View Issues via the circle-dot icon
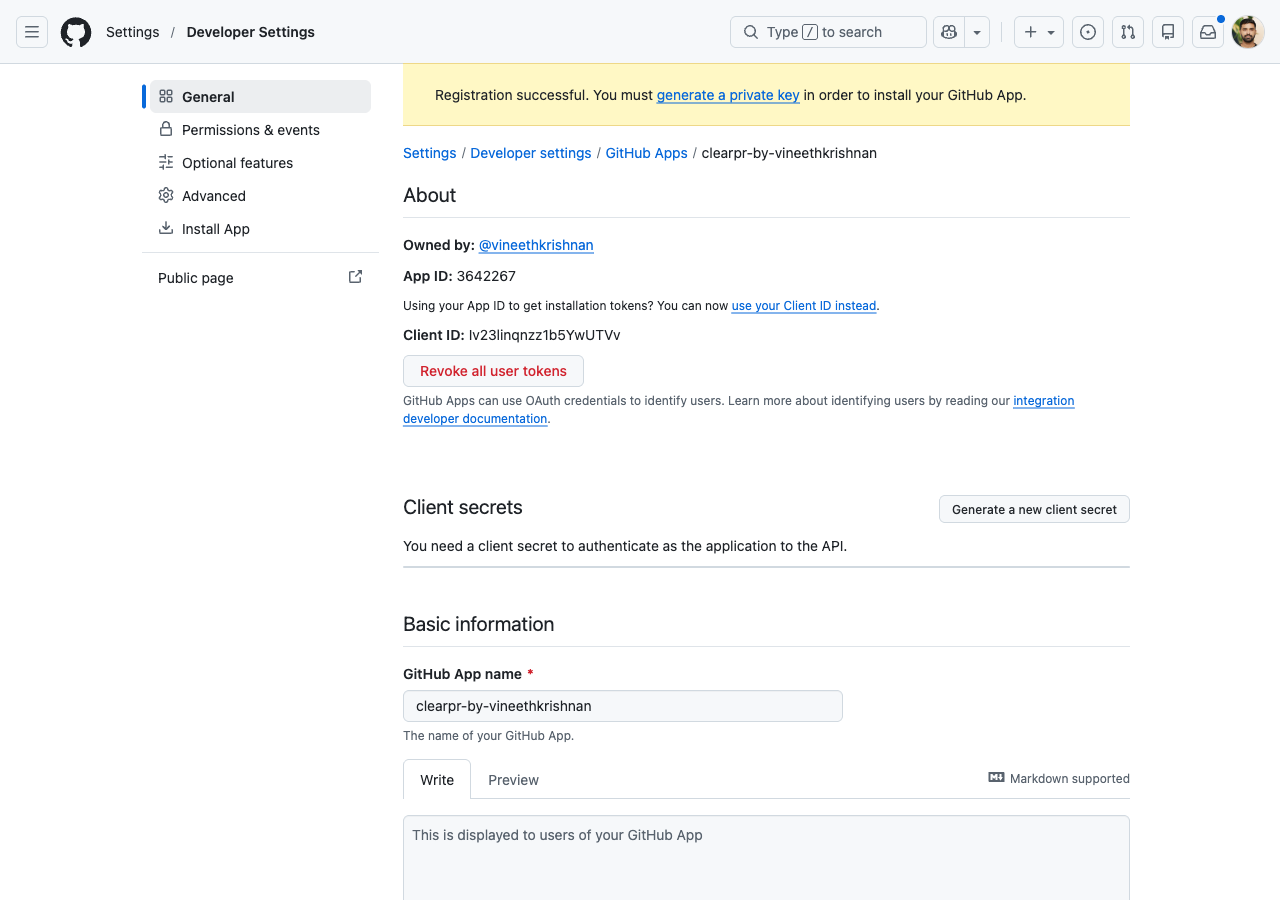The image size is (1280, 900). coord(1088,32)
